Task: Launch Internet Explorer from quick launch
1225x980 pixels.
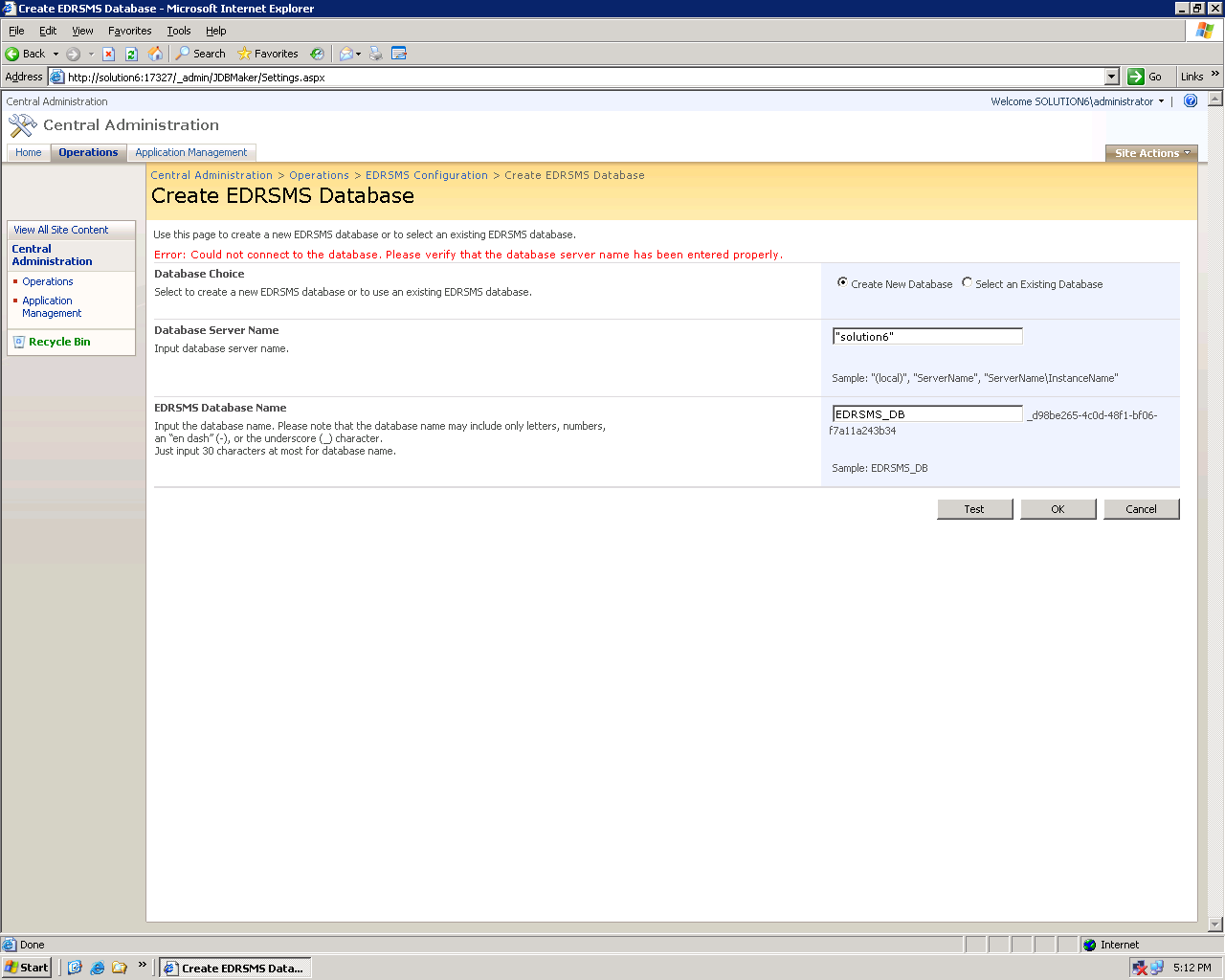Action: pyautogui.click(x=97, y=968)
